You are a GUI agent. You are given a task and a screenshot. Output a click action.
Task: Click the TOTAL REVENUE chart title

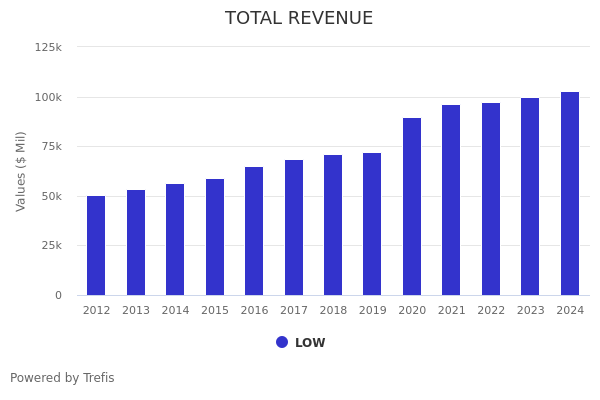tap(299, 19)
